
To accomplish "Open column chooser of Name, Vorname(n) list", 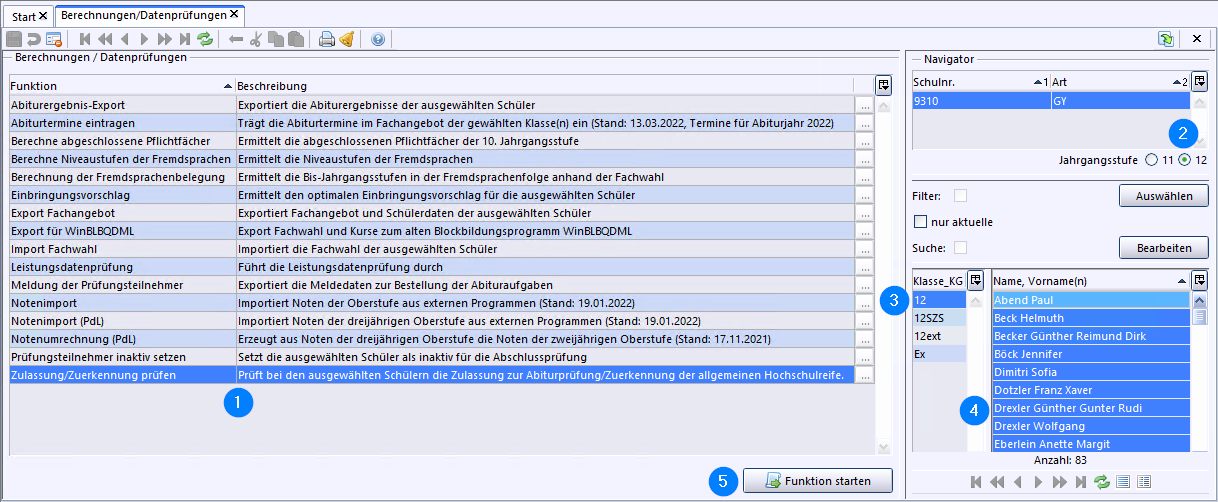I will 1200,281.
